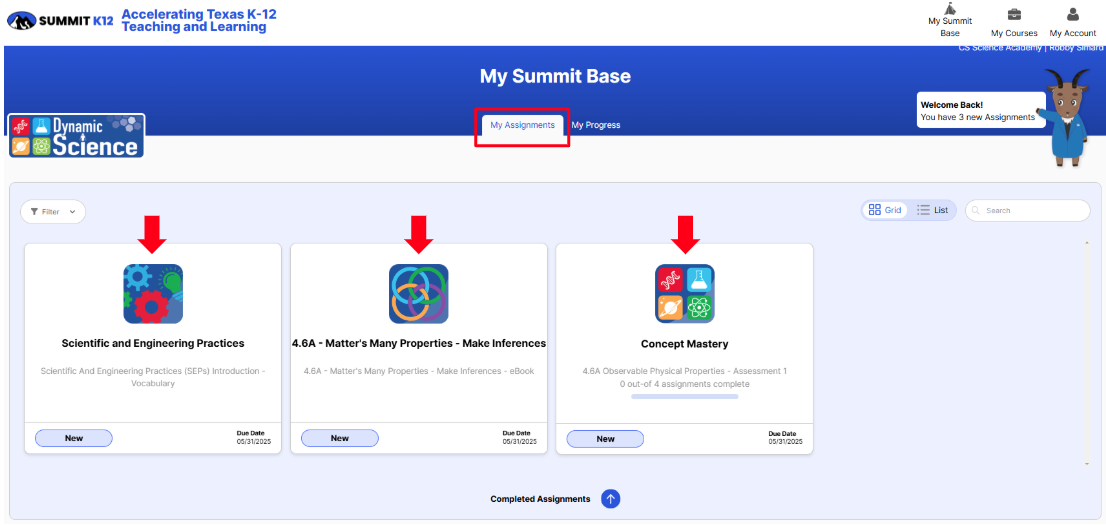This screenshot has height=525, width=1106.
Task: Select List view toggle
Action: (932, 210)
